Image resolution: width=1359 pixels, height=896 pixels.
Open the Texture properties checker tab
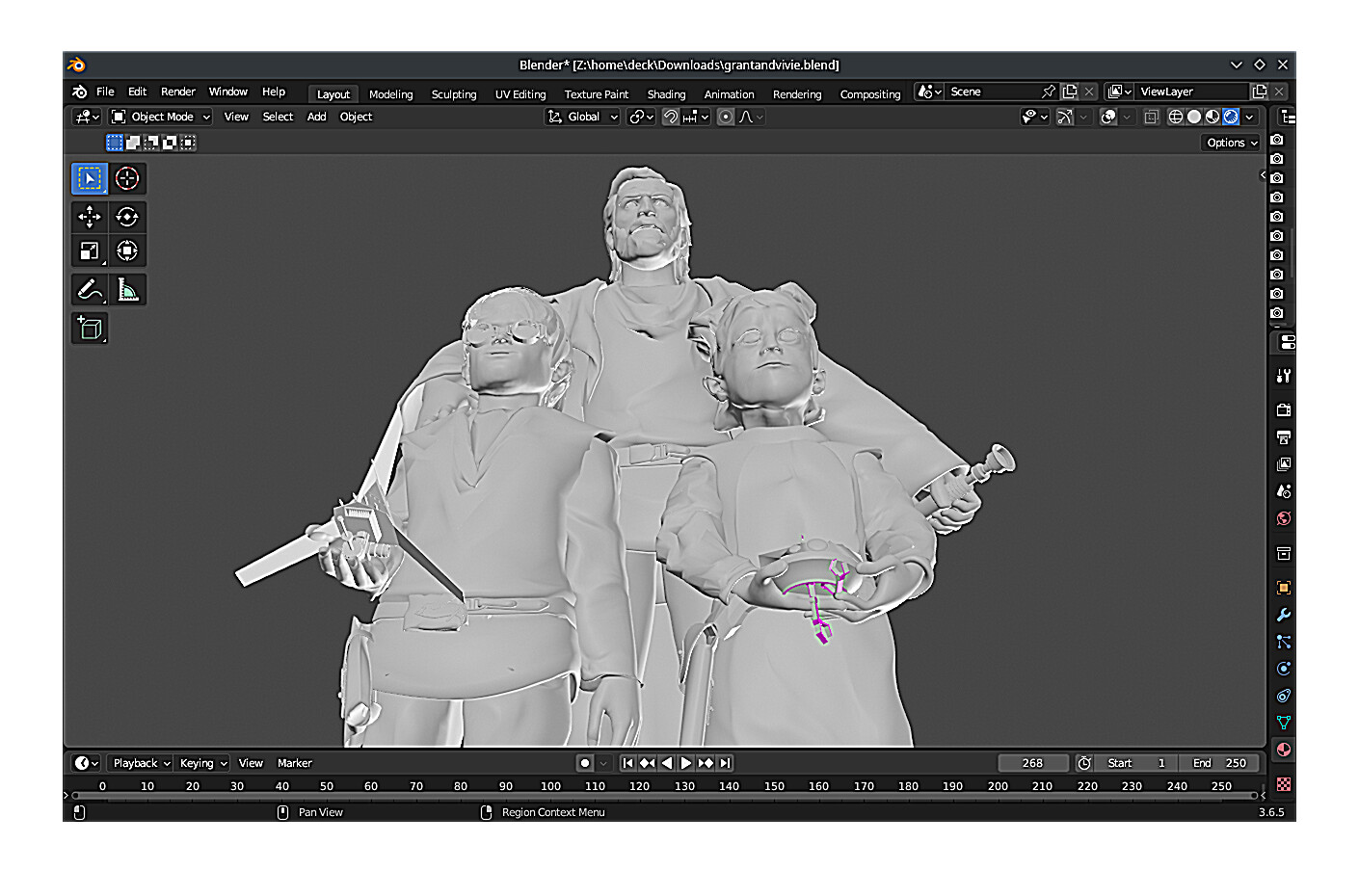click(1284, 784)
